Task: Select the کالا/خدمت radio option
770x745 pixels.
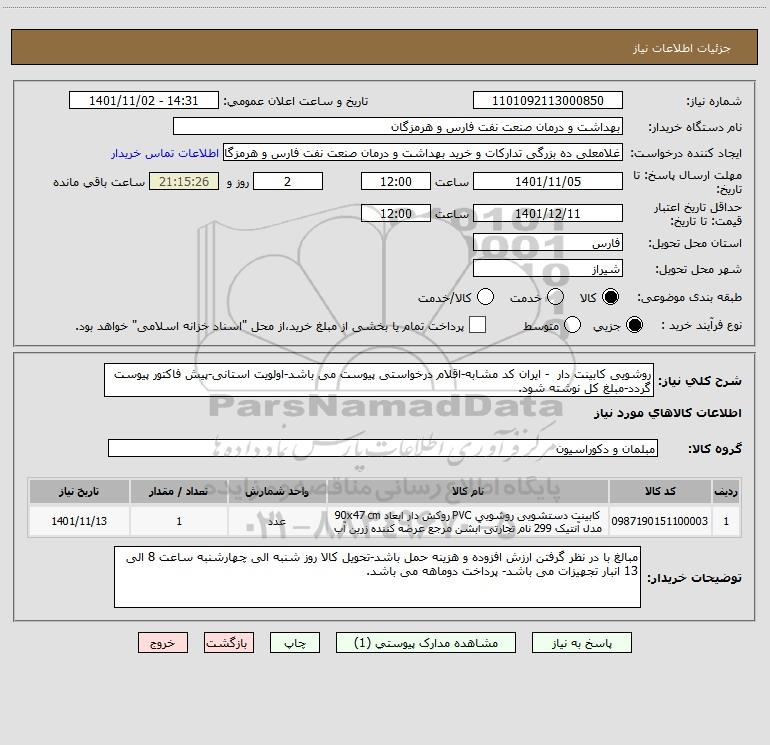Action: coord(485,297)
